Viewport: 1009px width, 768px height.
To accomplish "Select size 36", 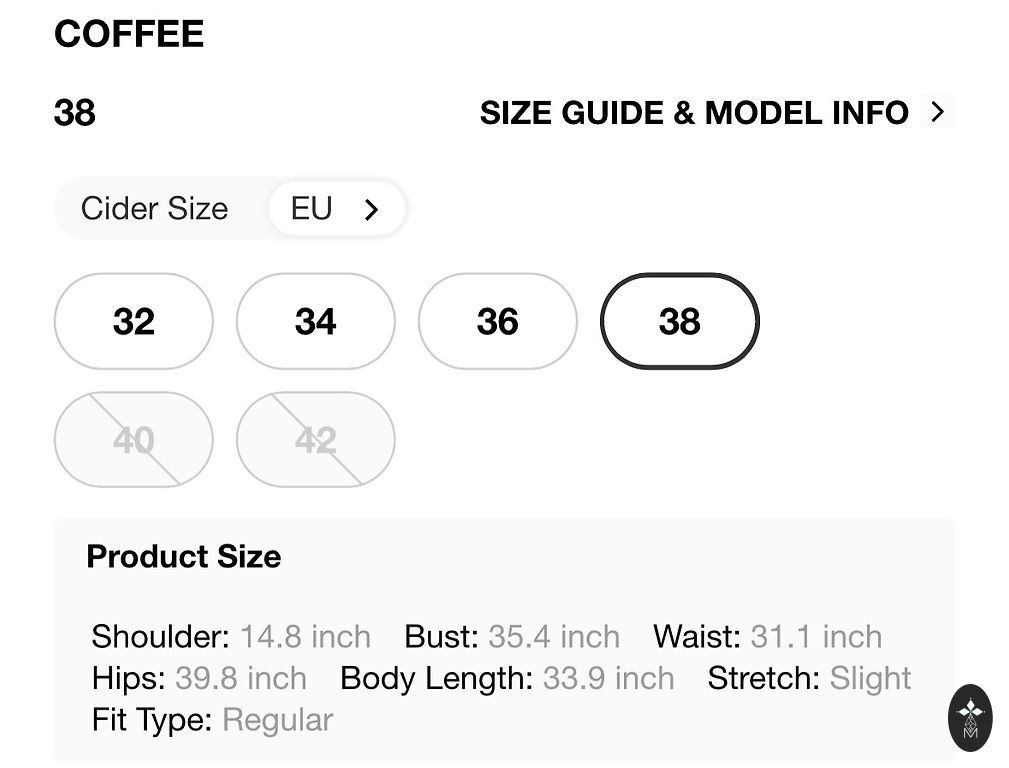I will coord(497,321).
